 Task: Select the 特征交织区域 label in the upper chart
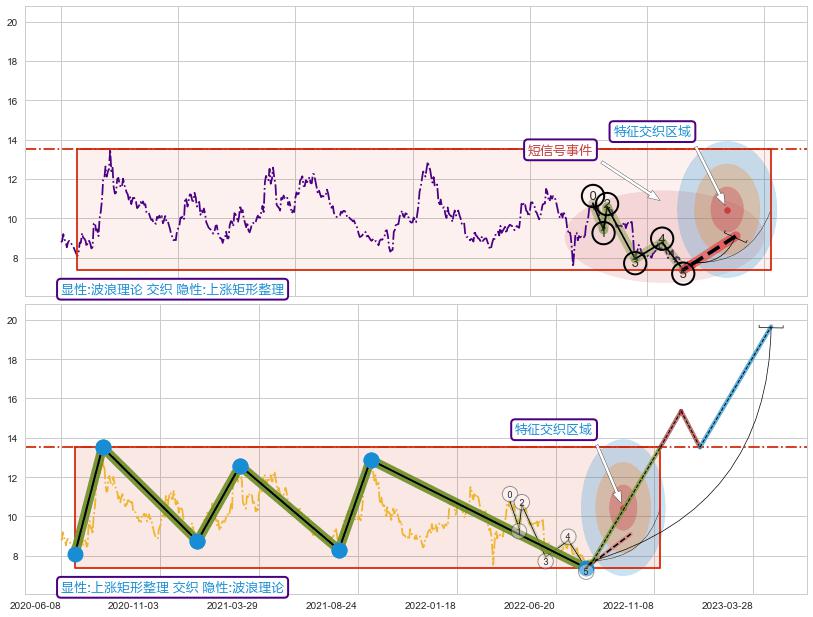point(652,131)
